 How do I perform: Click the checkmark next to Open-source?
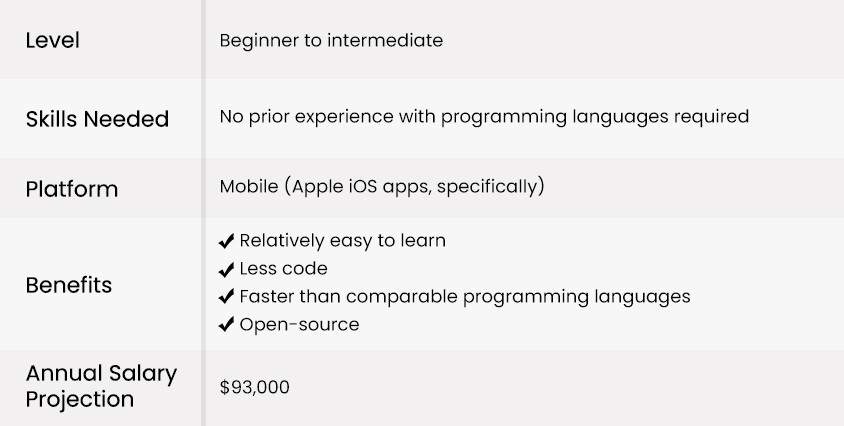pos(227,325)
